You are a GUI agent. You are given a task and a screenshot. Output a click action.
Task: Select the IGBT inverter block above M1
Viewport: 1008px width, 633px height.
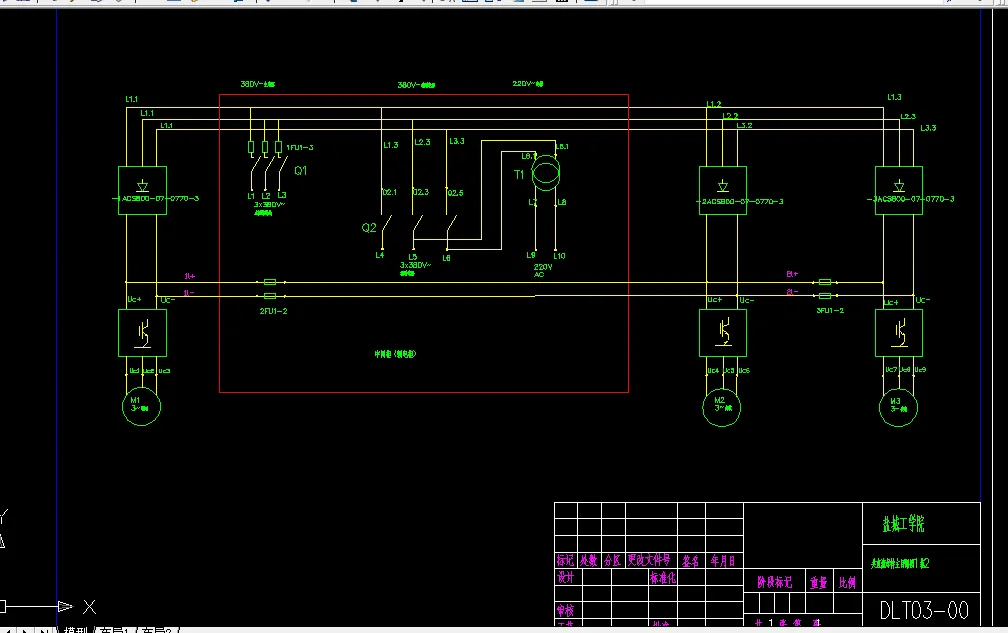click(x=143, y=333)
